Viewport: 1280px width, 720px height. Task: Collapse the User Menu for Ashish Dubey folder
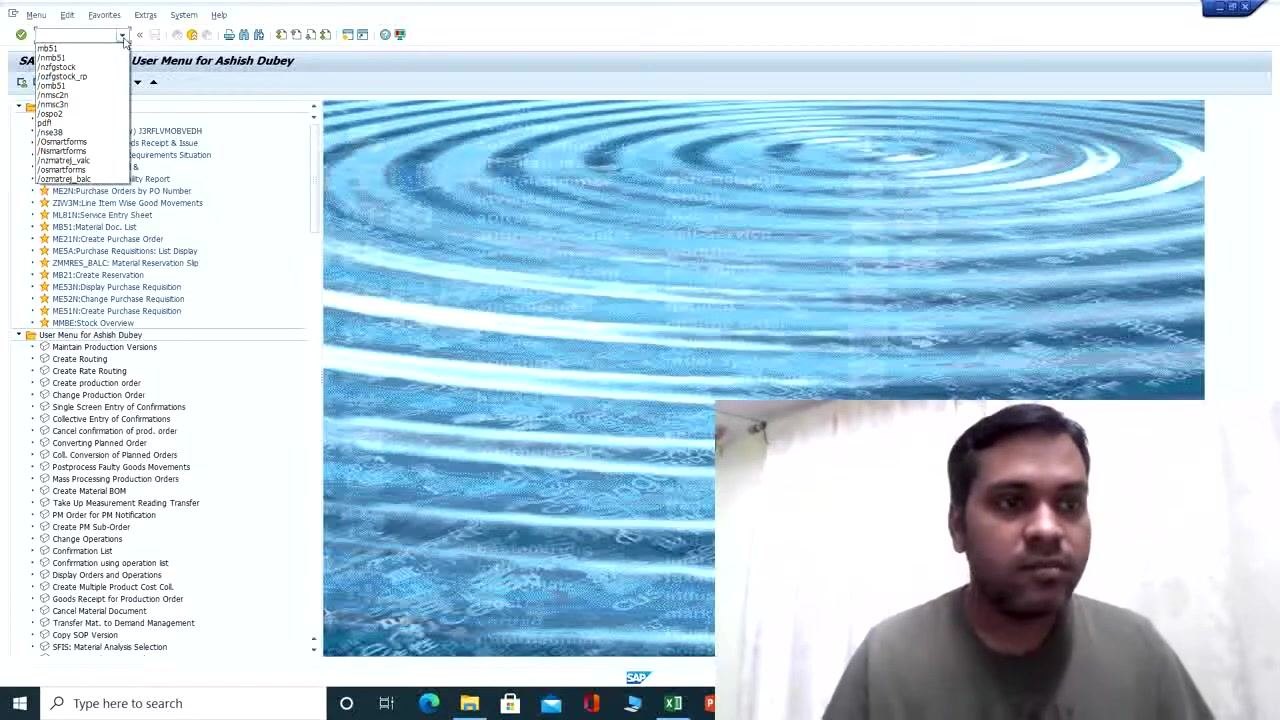pos(18,335)
